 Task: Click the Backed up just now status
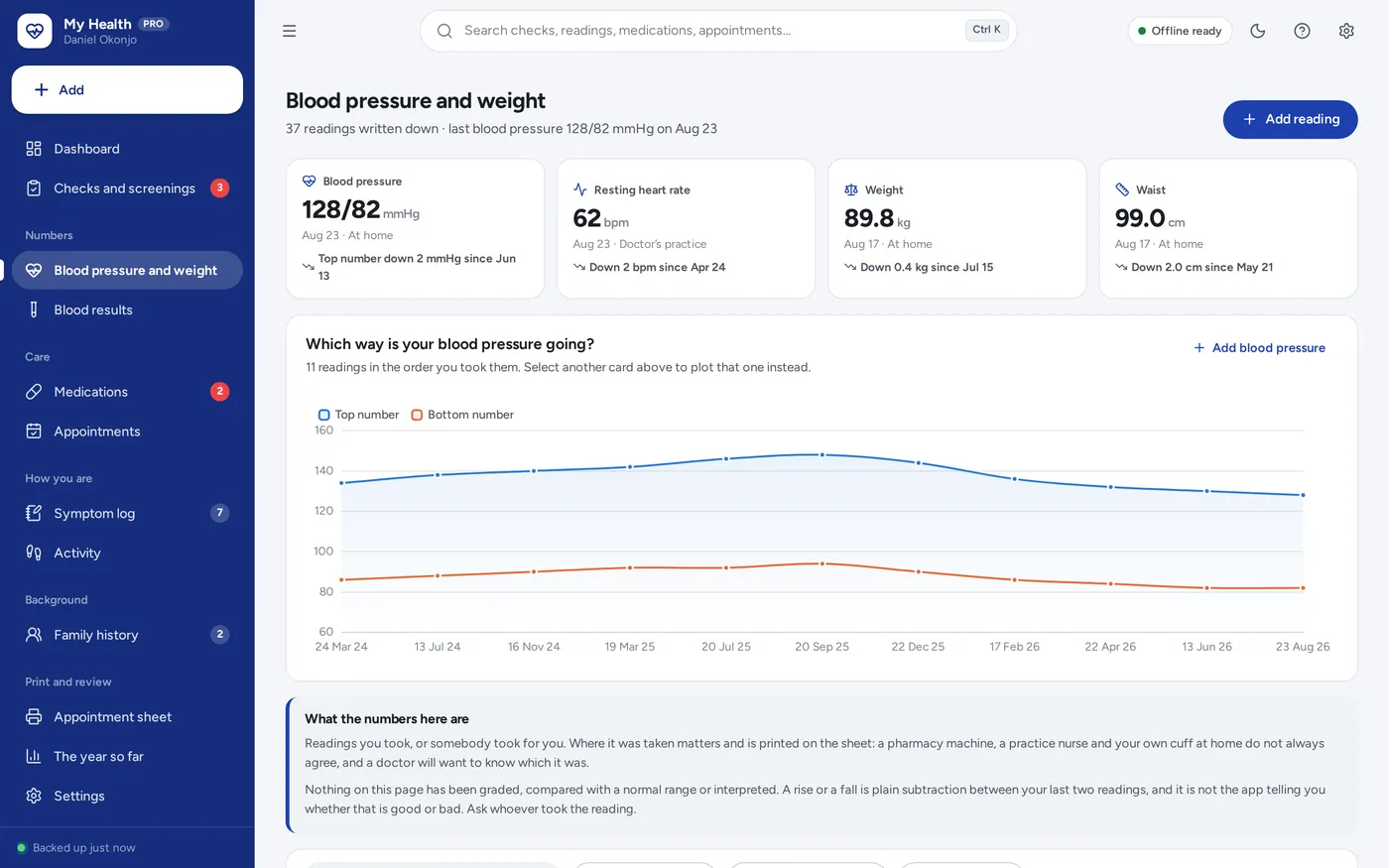(x=75, y=848)
